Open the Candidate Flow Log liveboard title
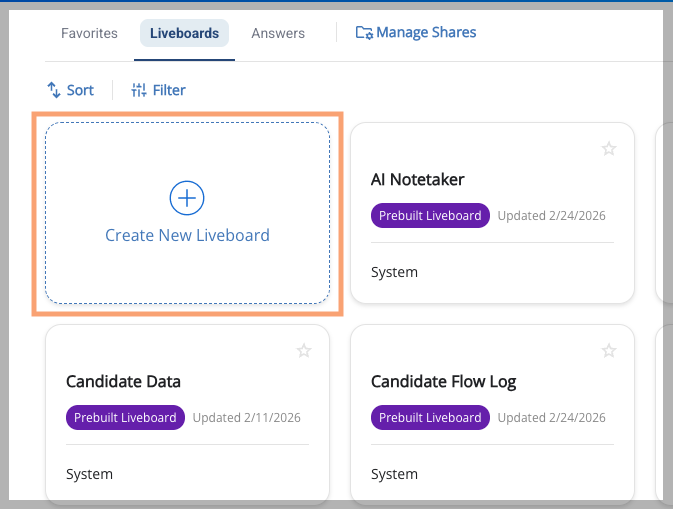 click(x=443, y=382)
